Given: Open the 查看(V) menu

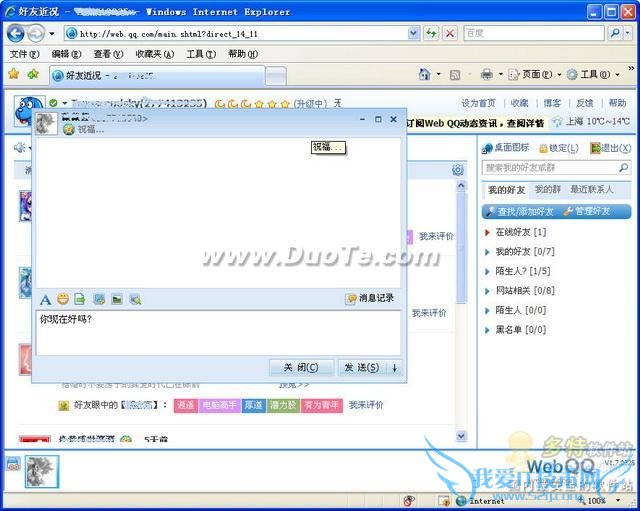Looking at the screenshot, I should tap(108, 54).
